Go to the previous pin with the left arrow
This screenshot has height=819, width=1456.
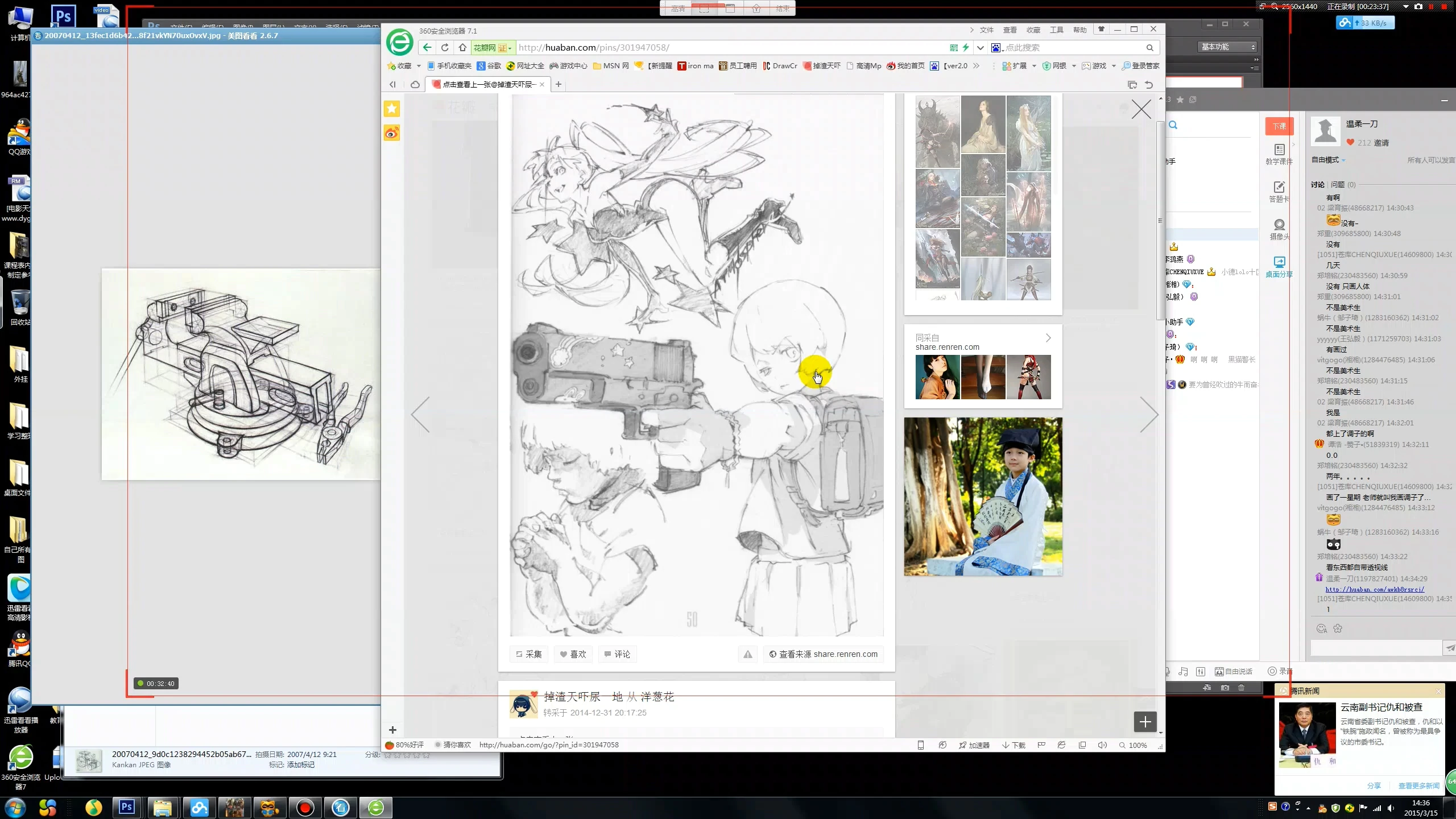[x=421, y=415]
